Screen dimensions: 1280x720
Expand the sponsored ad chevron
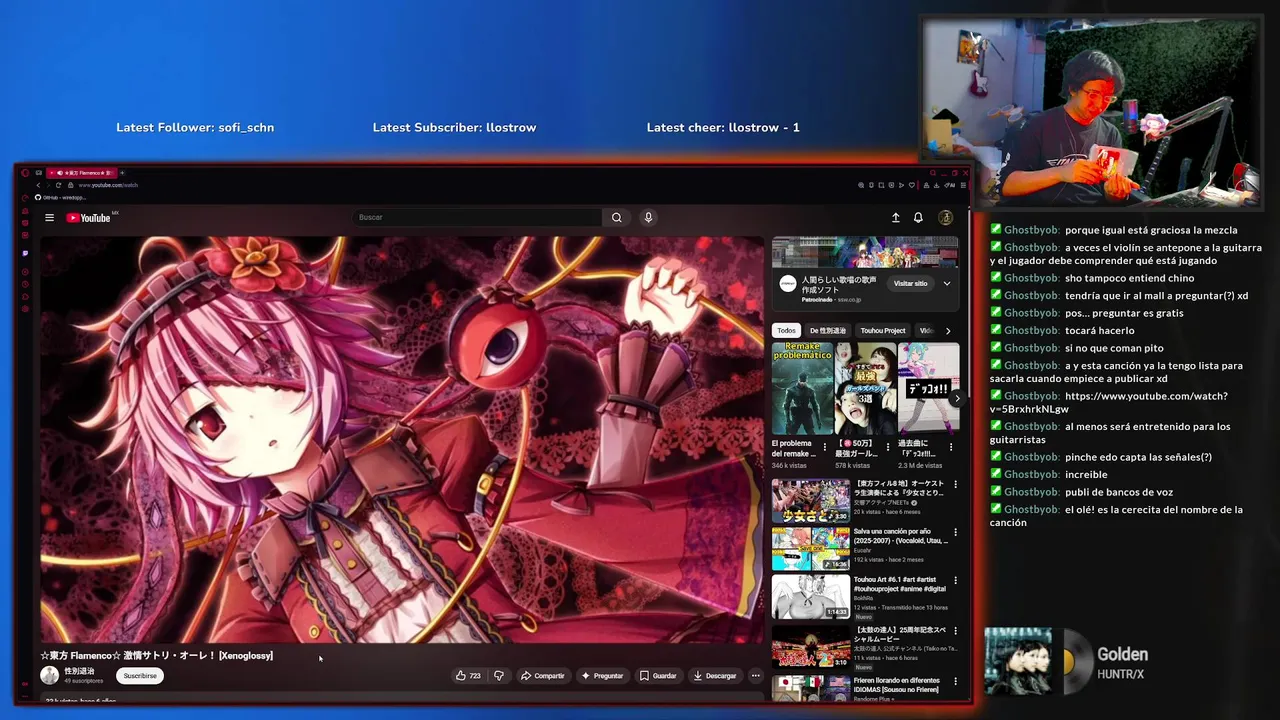[947, 283]
